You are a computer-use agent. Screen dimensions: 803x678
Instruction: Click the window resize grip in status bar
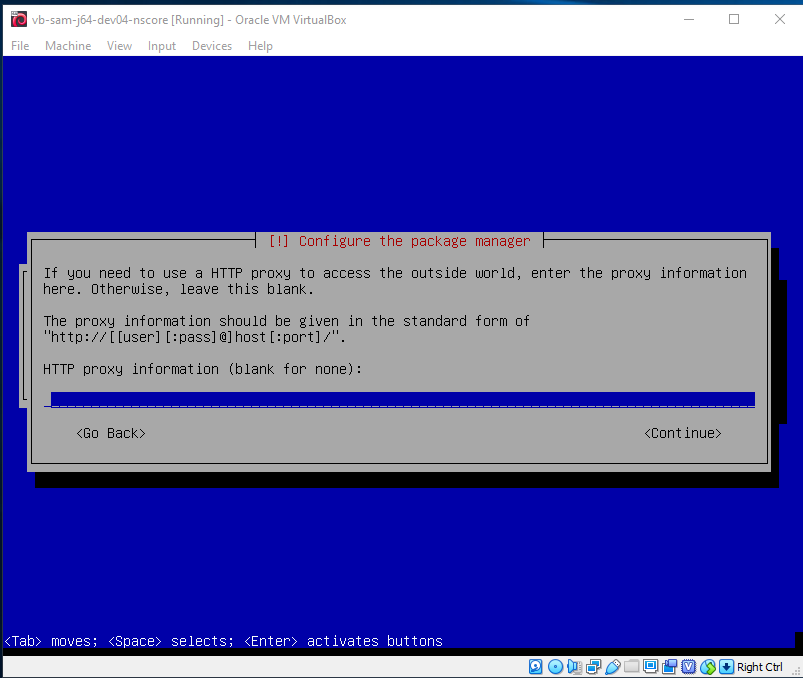pos(796,671)
